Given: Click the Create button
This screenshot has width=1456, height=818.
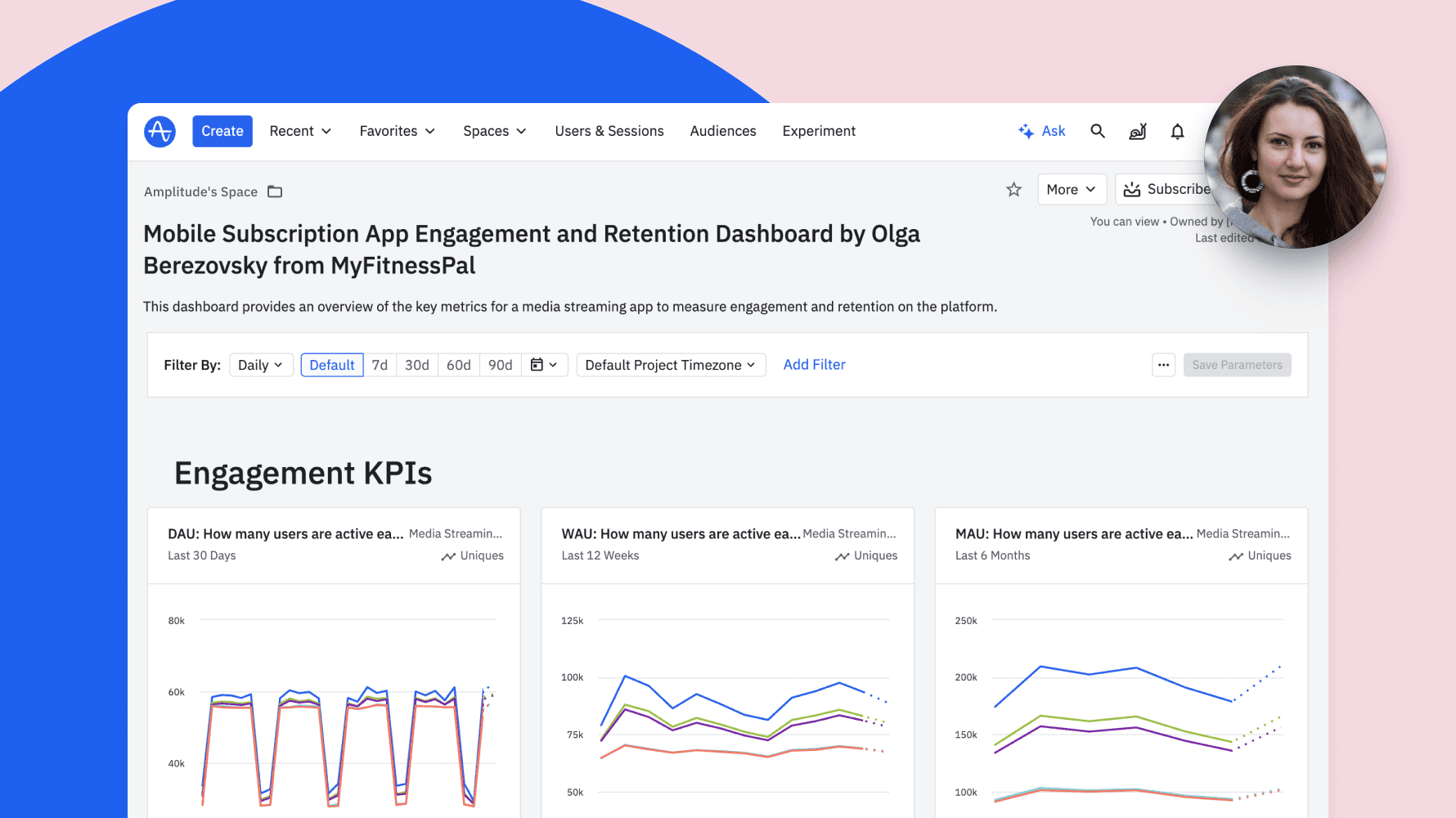Looking at the screenshot, I should 222,131.
